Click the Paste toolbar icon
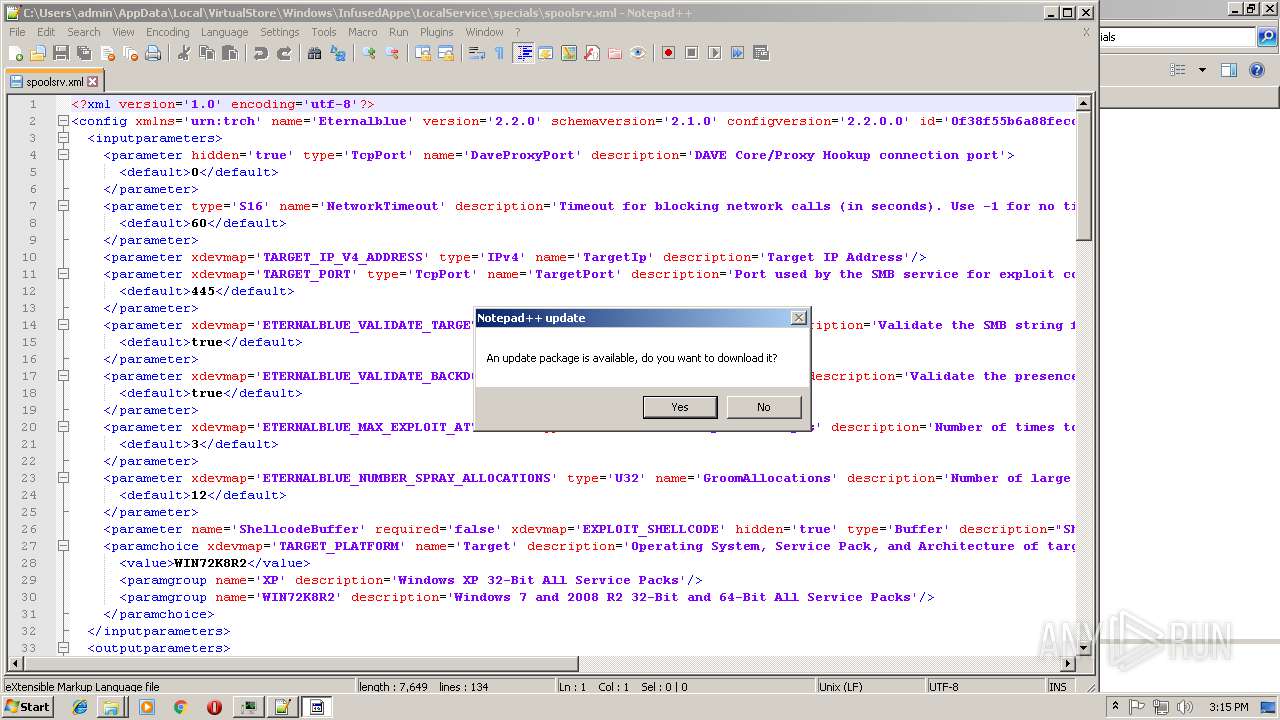 coord(230,53)
